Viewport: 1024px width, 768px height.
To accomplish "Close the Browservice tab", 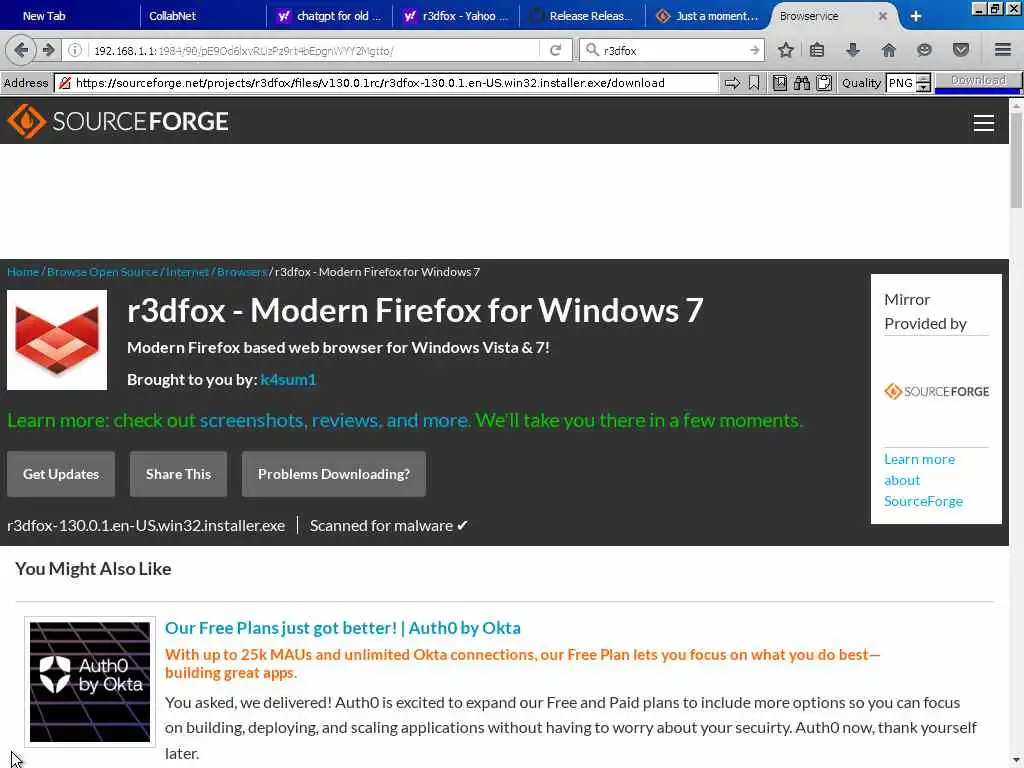I will 882,16.
